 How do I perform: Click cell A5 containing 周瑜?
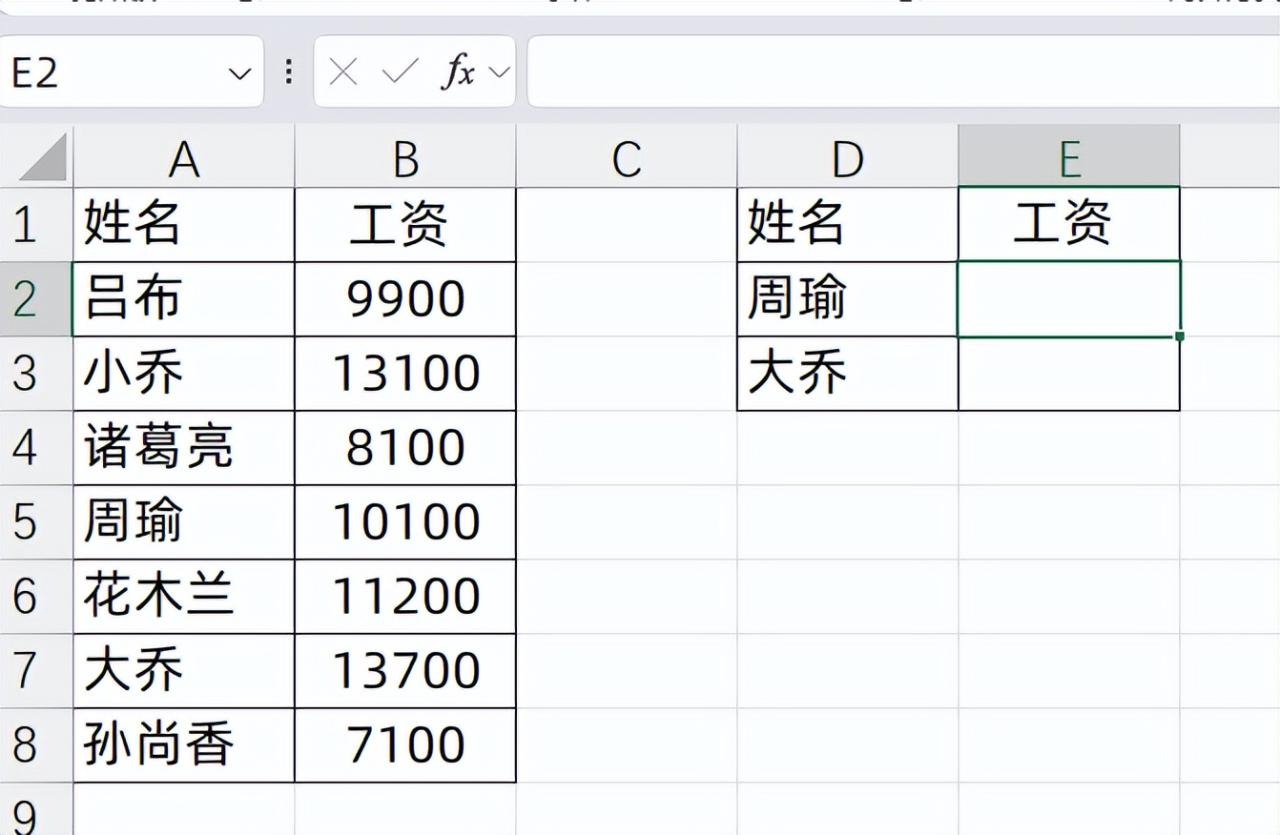(184, 522)
